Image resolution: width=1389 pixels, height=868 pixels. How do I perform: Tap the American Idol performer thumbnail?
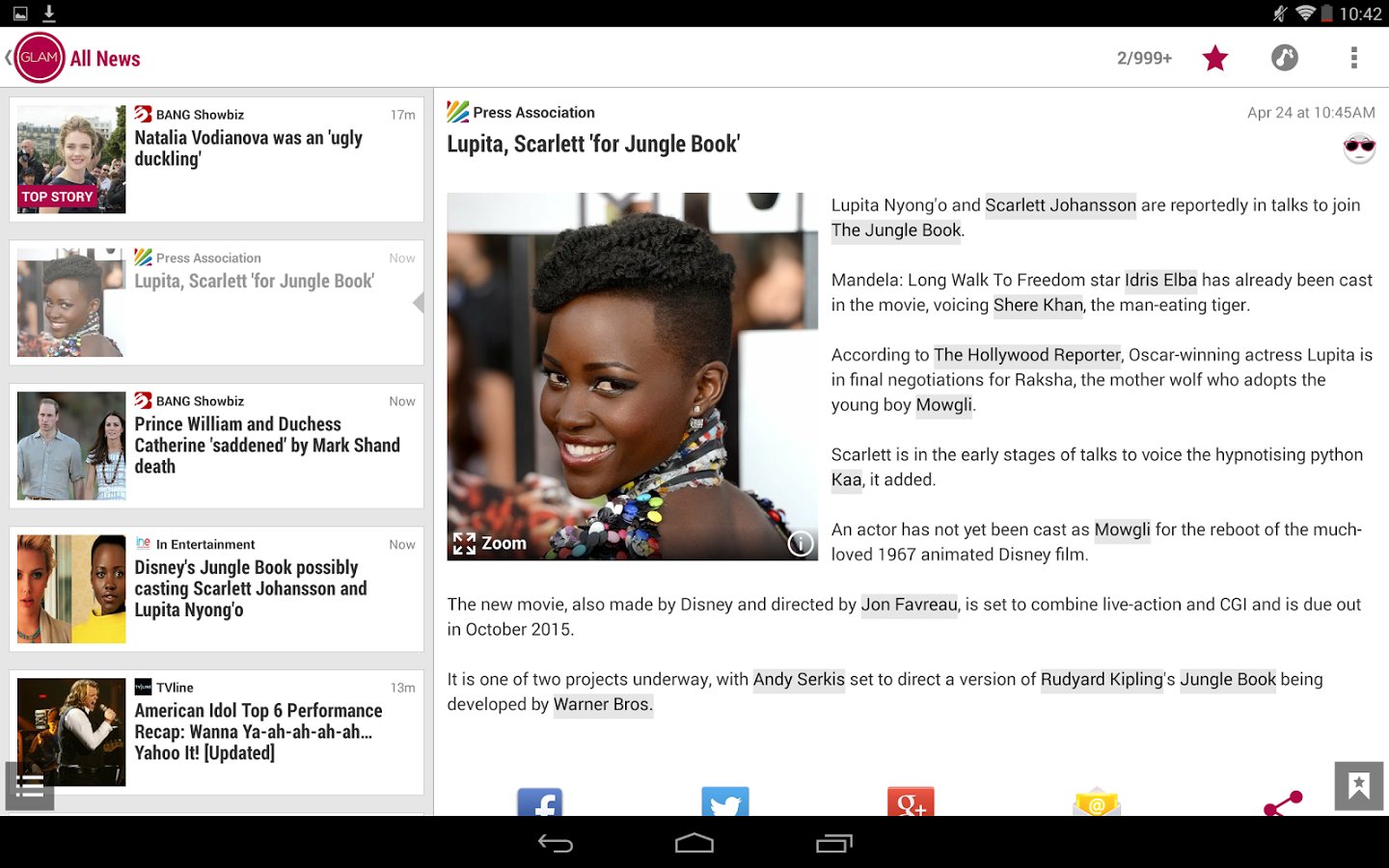71,732
